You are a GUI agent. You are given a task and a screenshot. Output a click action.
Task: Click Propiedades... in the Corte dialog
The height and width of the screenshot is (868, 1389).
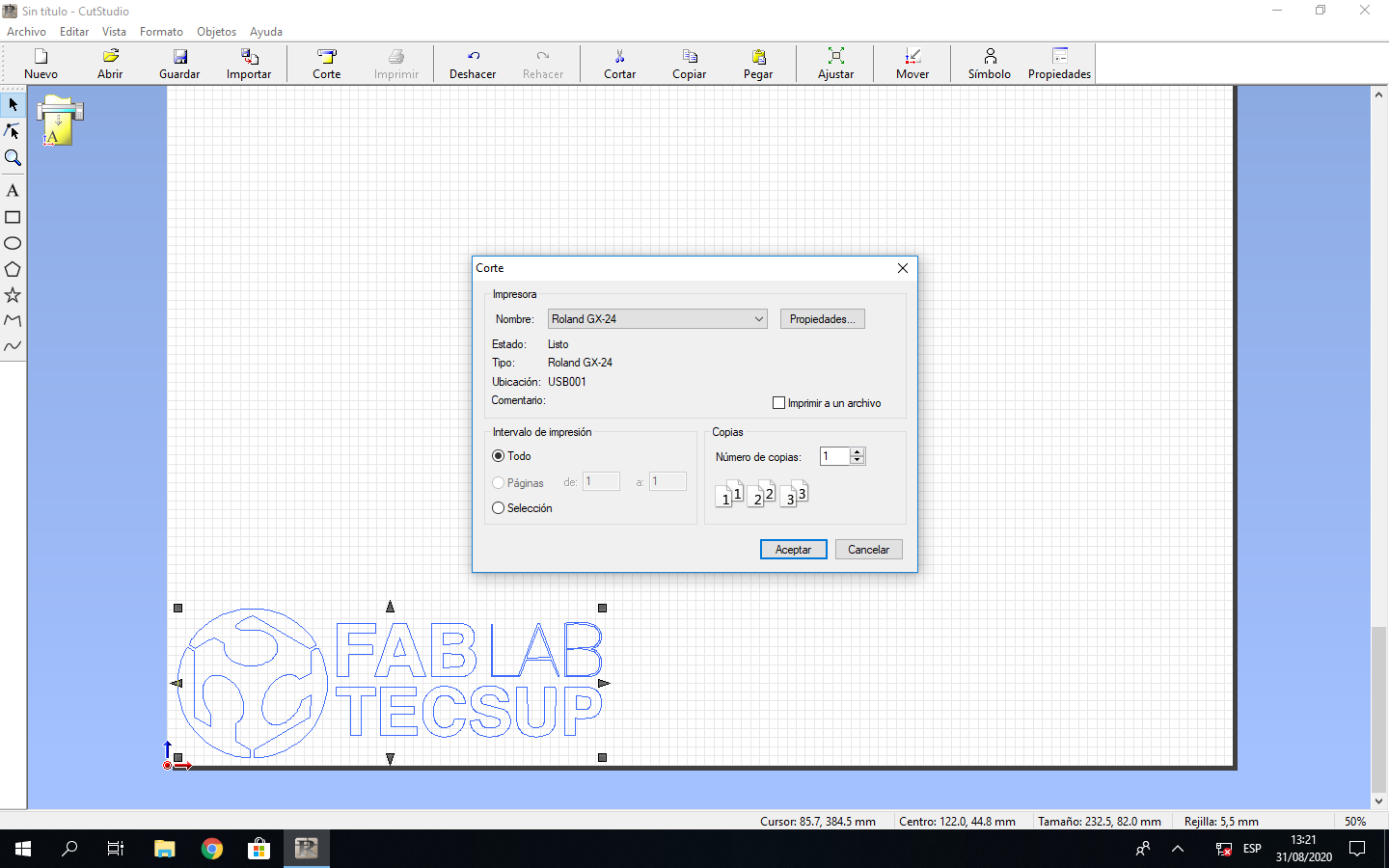pyautogui.click(x=823, y=319)
